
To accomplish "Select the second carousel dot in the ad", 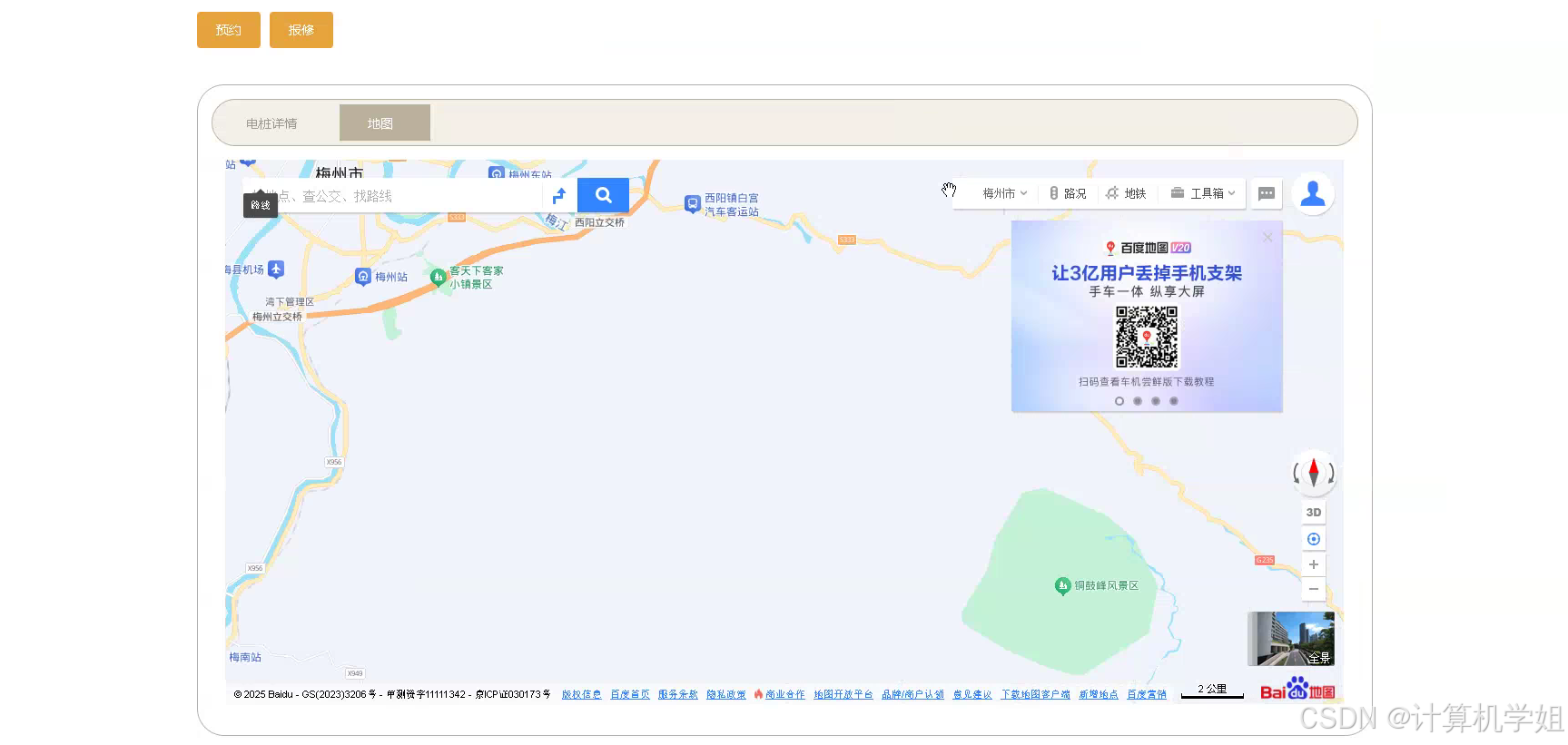I will click(x=1138, y=401).
